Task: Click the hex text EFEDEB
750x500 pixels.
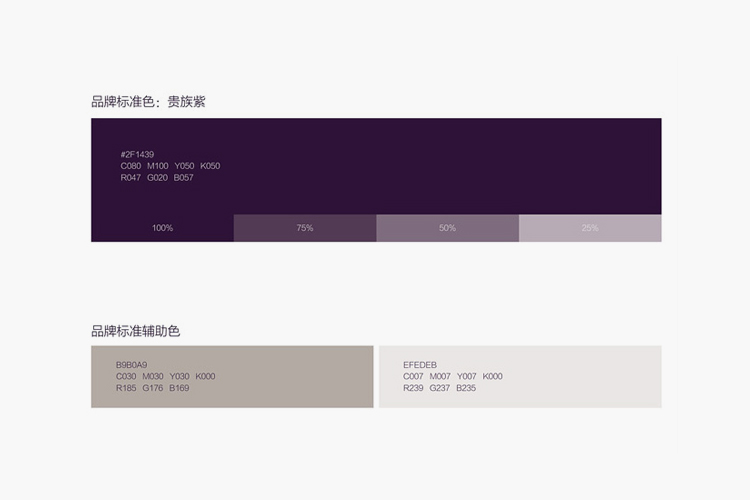Action: point(420,365)
